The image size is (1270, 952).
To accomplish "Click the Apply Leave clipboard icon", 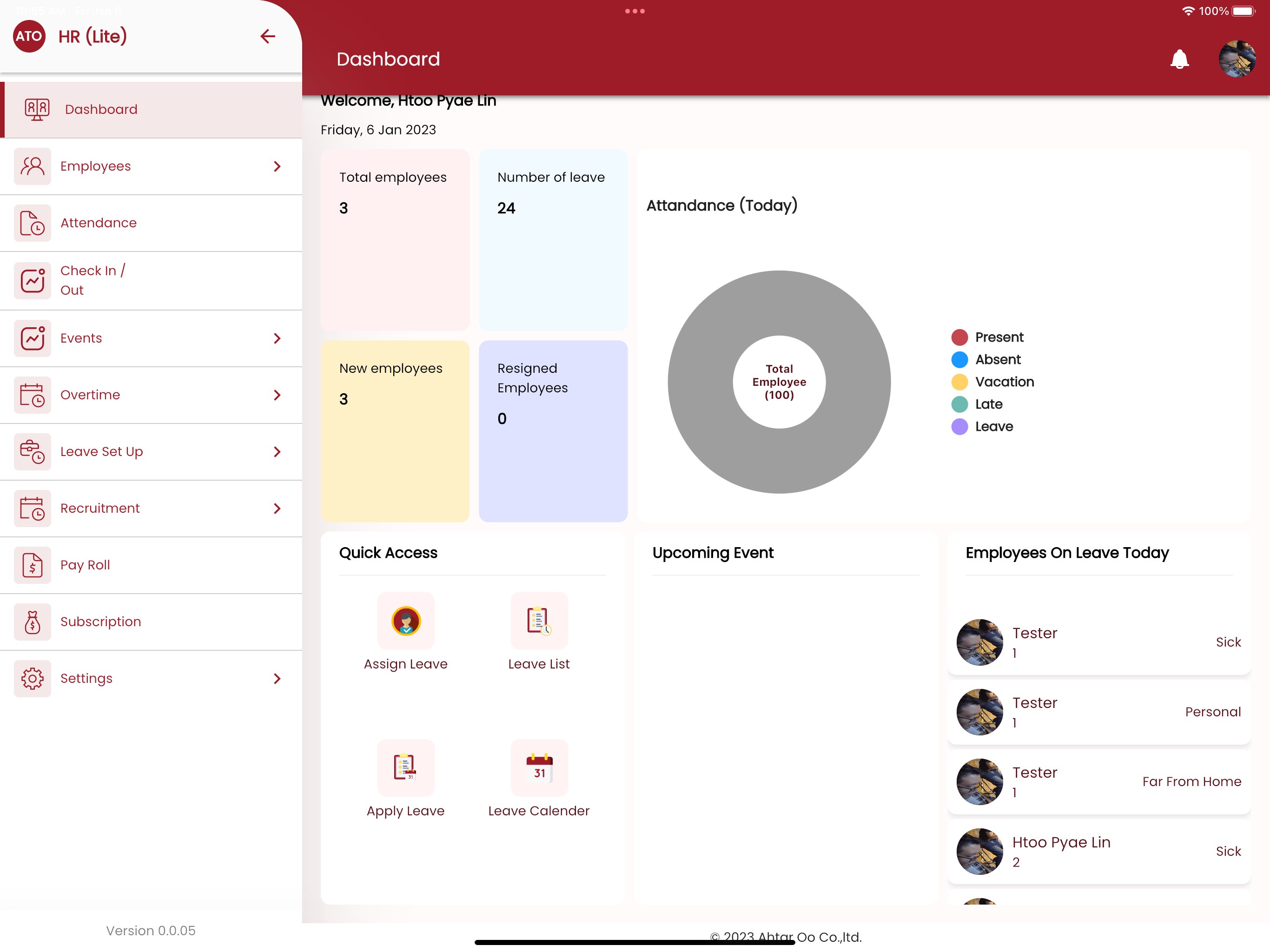I will click(405, 767).
